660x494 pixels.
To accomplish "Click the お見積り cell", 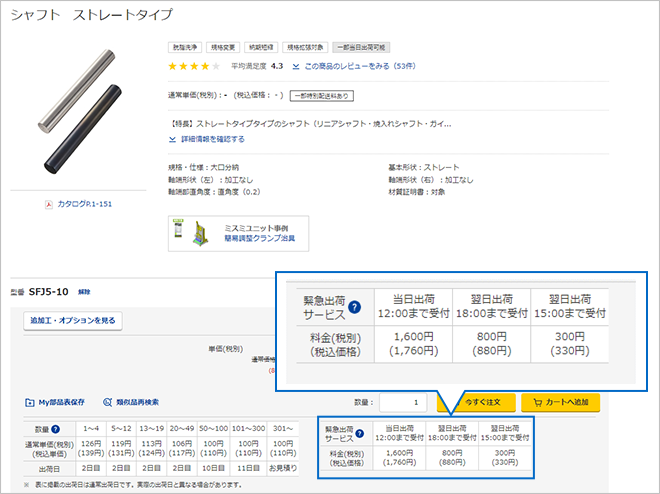I will (x=283, y=468).
